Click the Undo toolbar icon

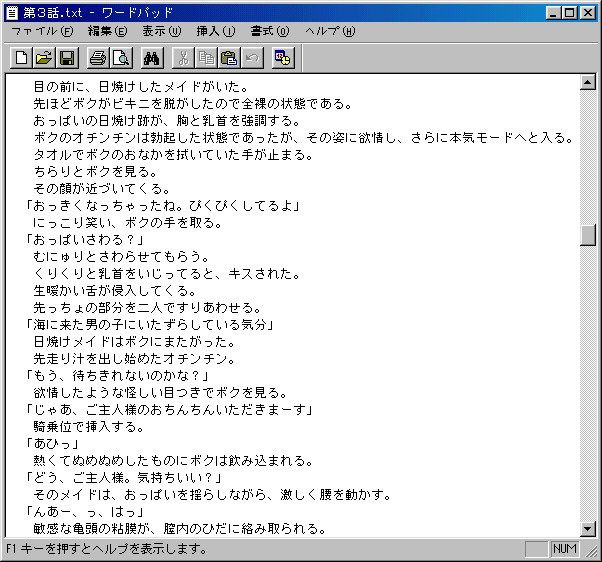(x=252, y=58)
